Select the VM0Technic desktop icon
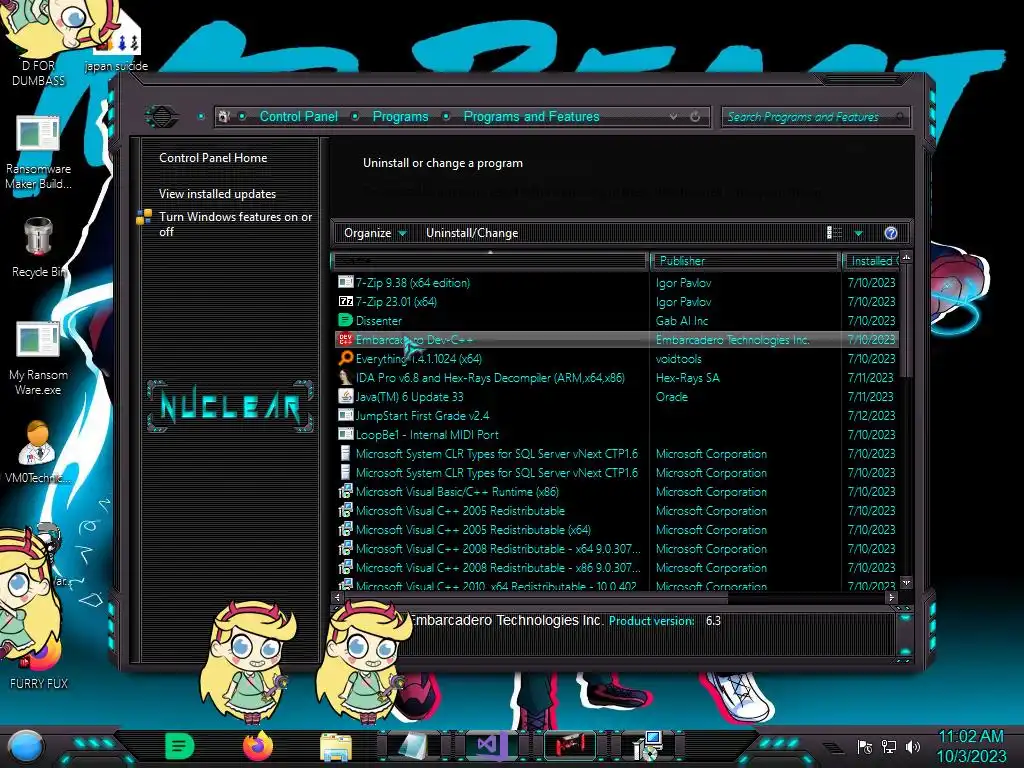Viewport: 1024px width, 768px height. point(37,453)
